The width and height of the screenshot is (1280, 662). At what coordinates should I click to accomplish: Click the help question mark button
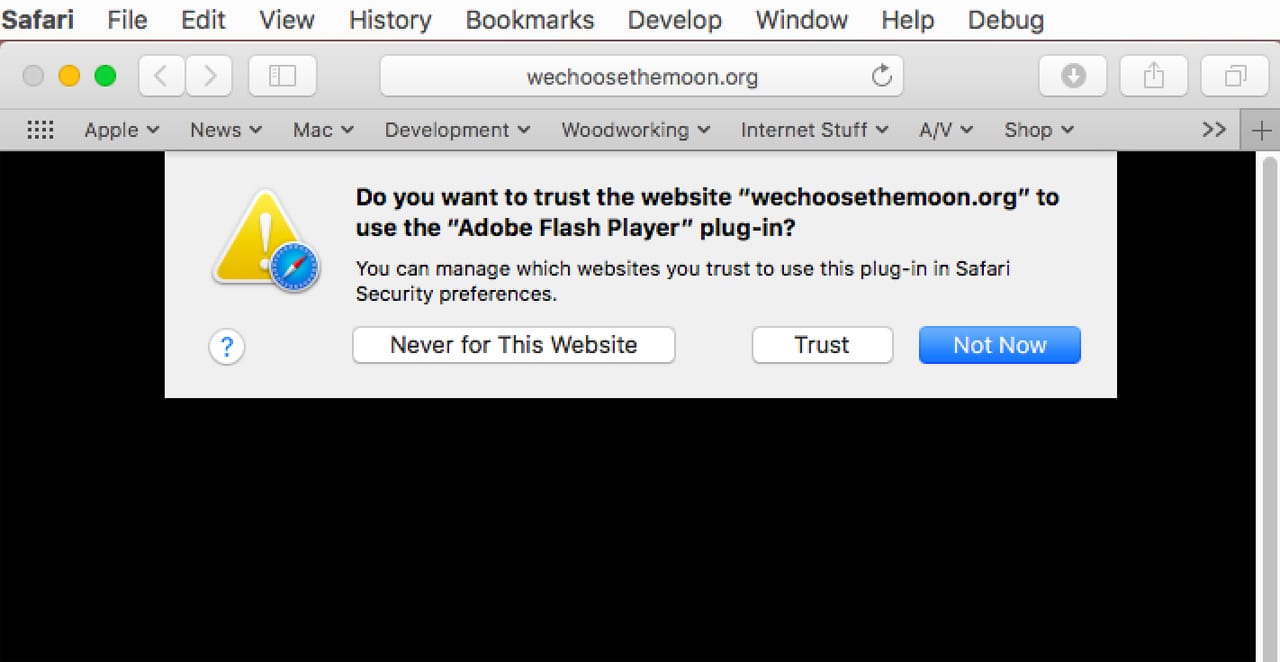pos(227,347)
